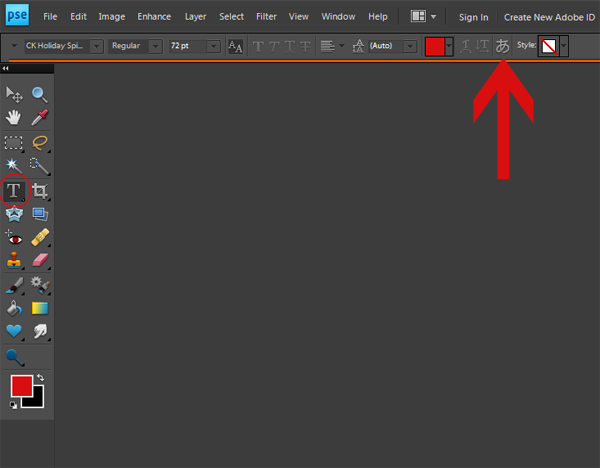Click the red foreground color swatch

22,386
